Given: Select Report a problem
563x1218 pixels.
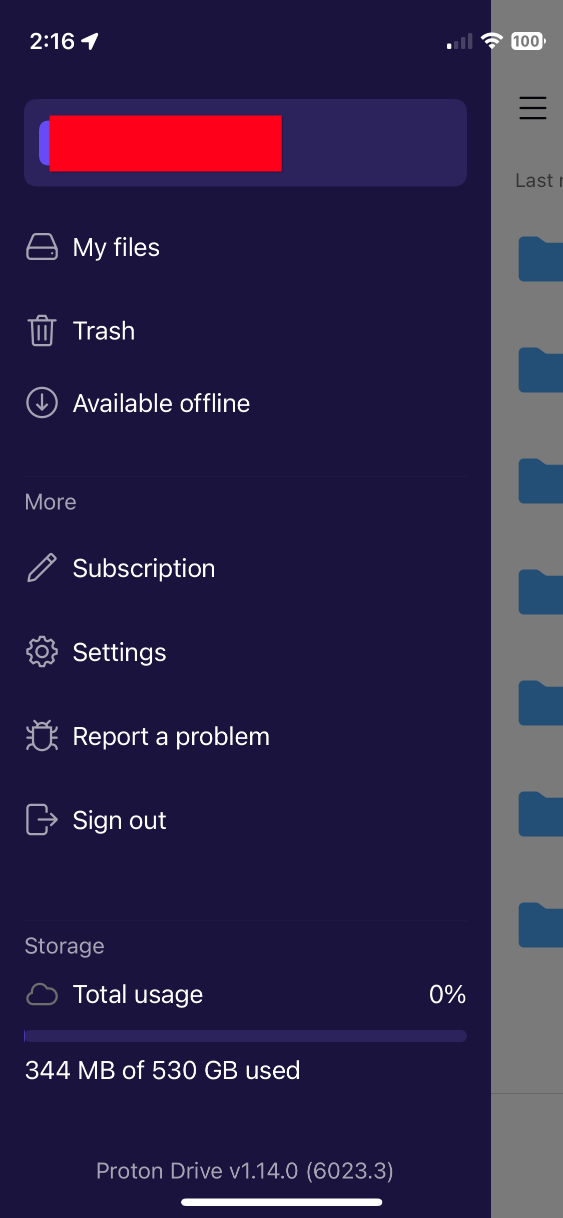Looking at the screenshot, I should tap(245, 736).
